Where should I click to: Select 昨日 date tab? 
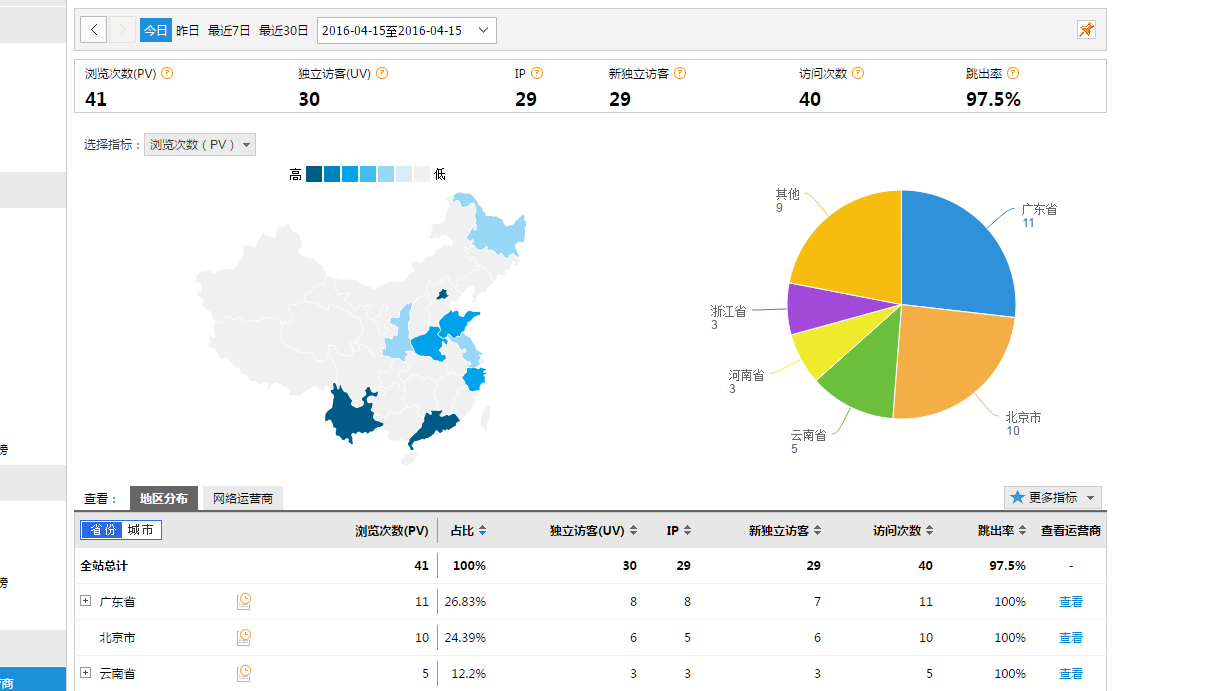188,30
